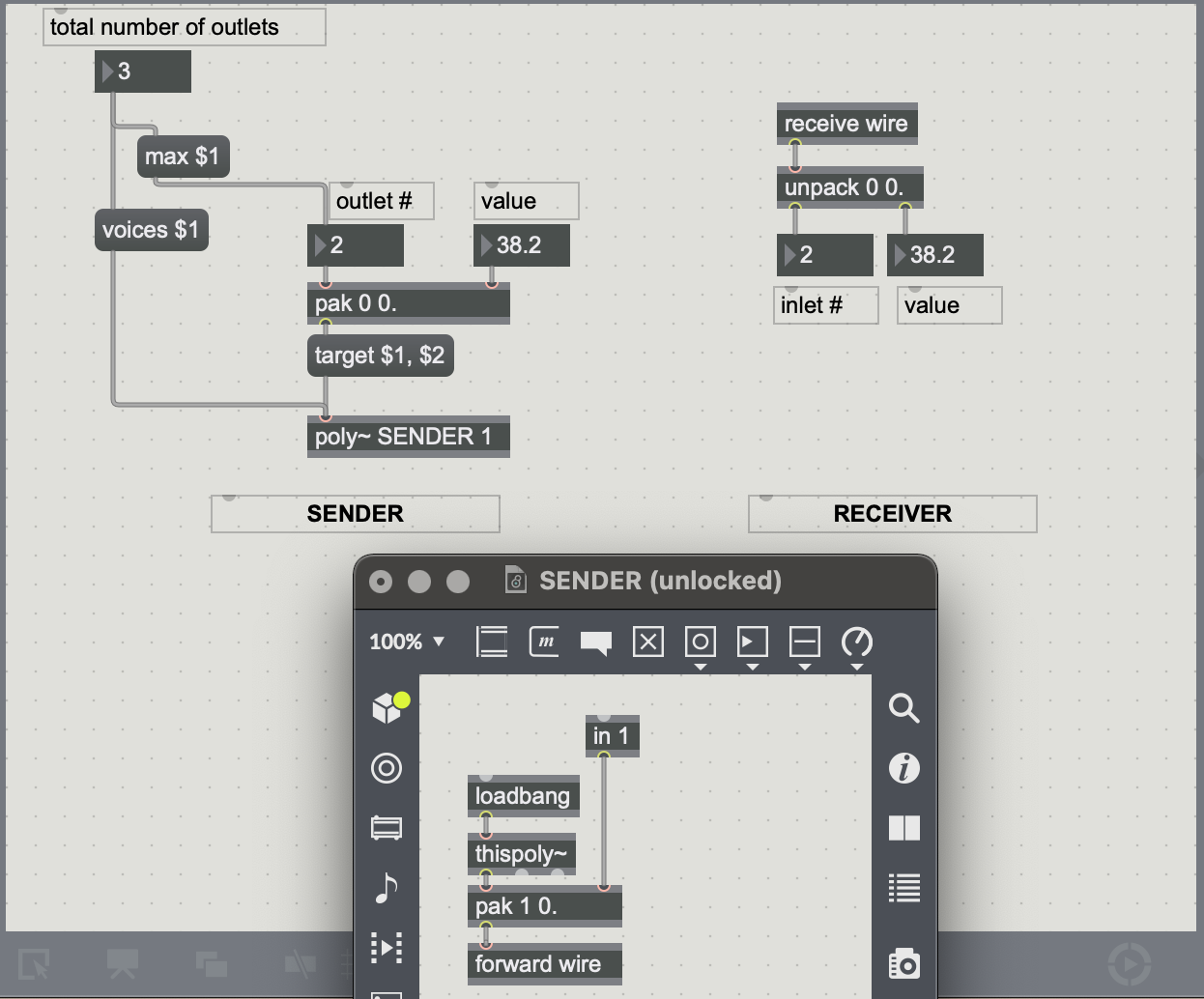Click the 'target $1, $2' message box
This screenshot has width=1204, height=999.
[380, 356]
